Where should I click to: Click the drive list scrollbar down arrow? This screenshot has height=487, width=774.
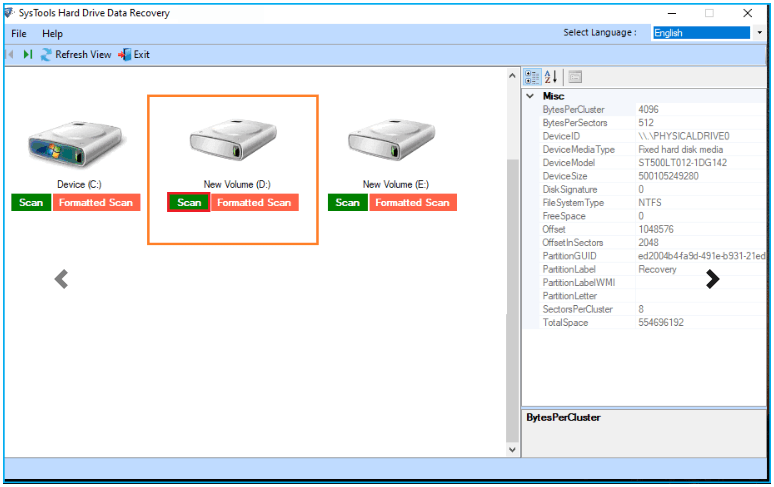click(x=512, y=450)
